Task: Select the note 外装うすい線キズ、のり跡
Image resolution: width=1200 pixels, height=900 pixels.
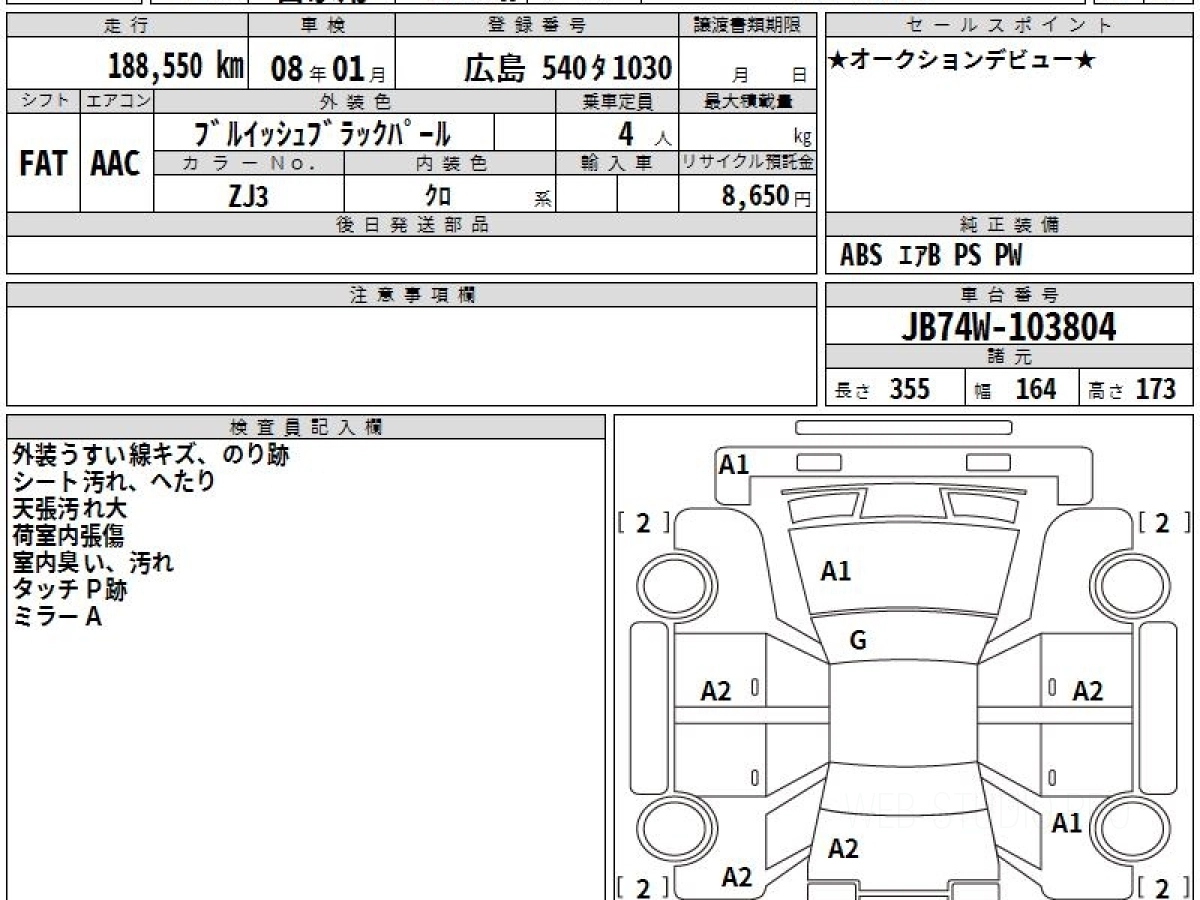Action: pos(151,455)
